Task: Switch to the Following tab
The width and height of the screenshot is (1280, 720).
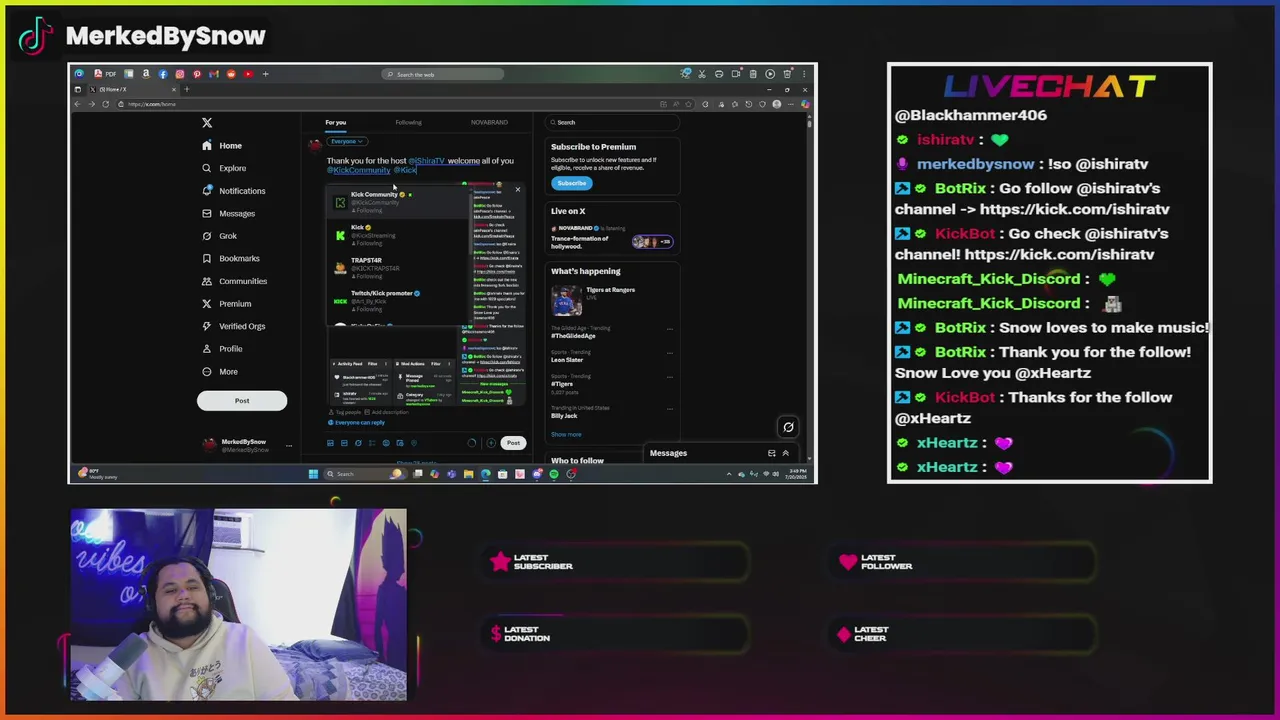Action: pos(408,123)
